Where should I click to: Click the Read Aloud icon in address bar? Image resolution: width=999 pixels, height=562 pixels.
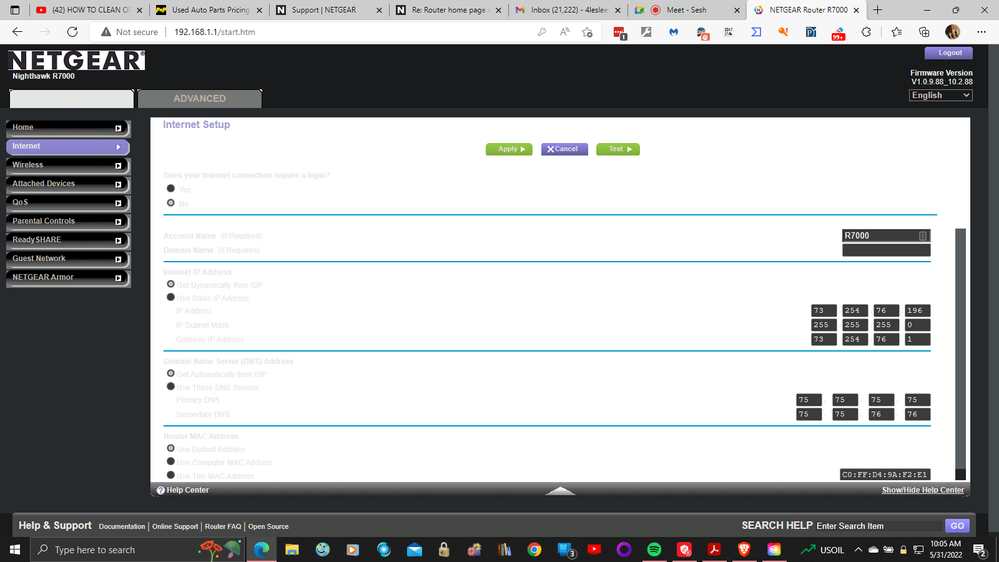[x=564, y=32]
